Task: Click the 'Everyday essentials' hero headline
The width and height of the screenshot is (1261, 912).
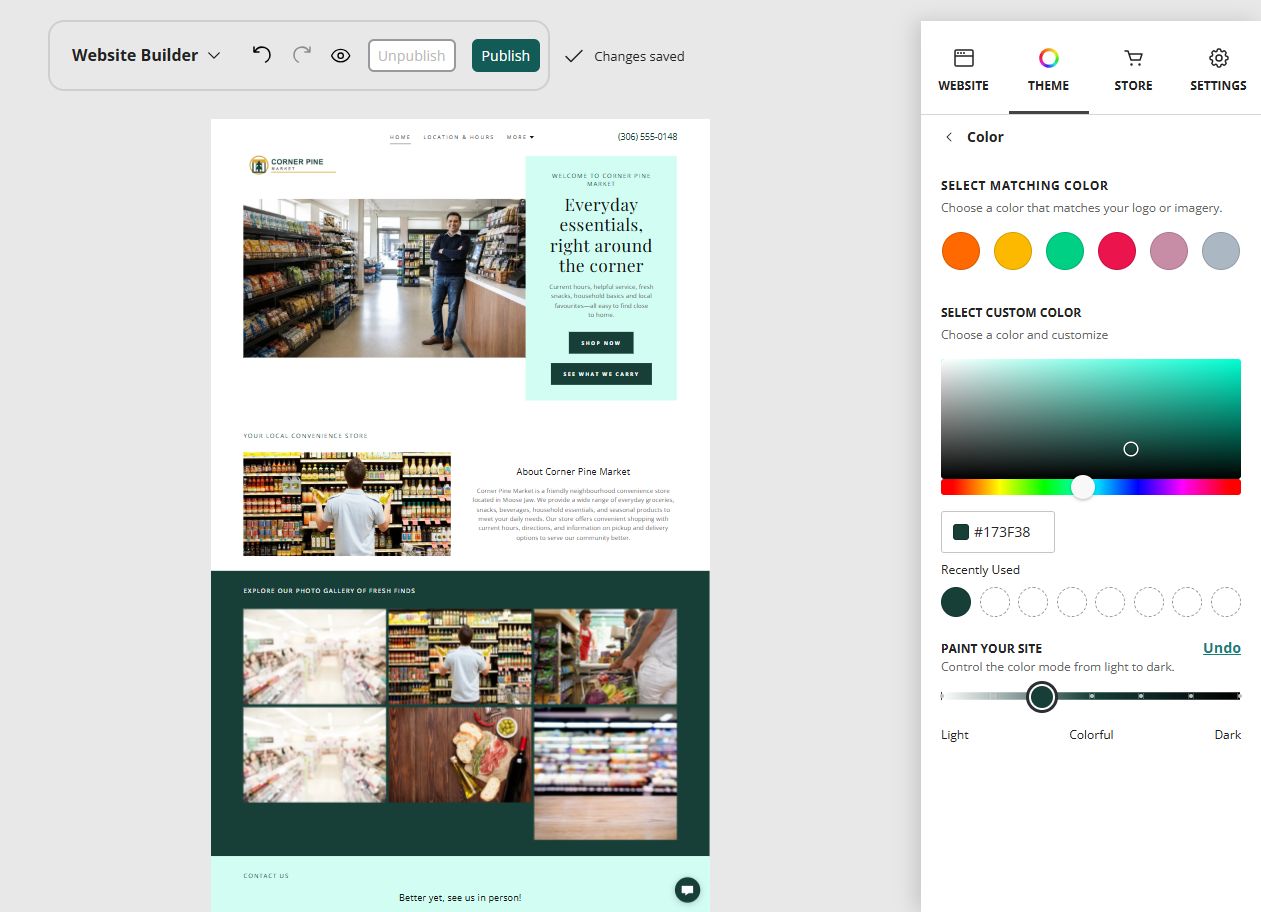Action: pyautogui.click(x=601, y=235)
